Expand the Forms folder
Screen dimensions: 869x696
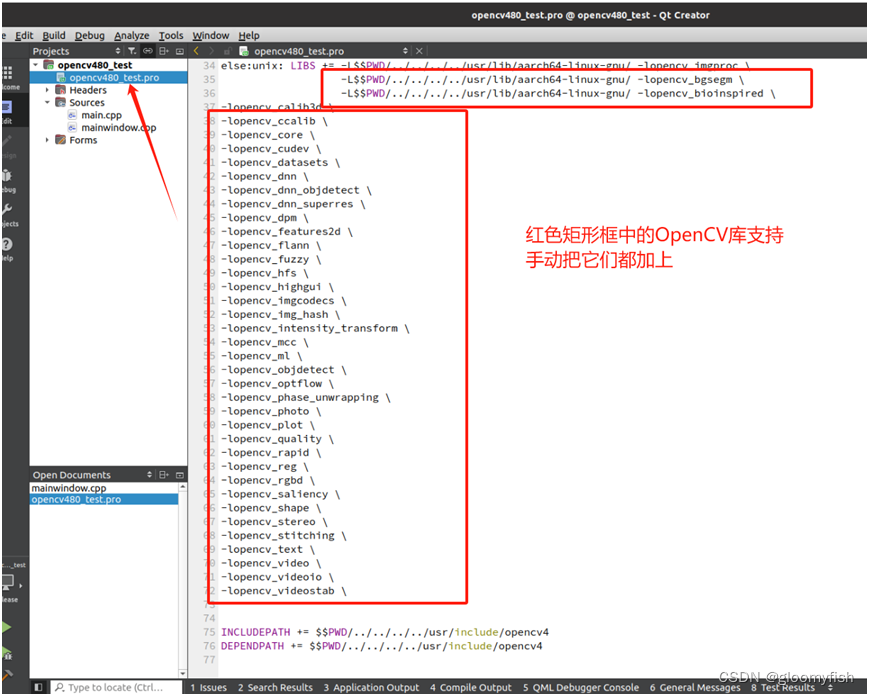pyautogui.click(x=47, y=139)
